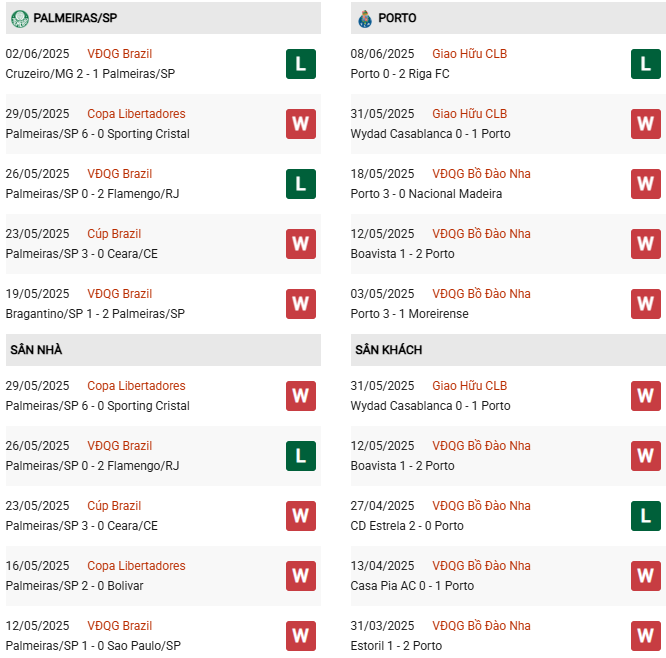Click W badge for Porto 3-0 Nacional Madeira
Image resolution: width=666 pixels, height=658 pixels.
645,184
